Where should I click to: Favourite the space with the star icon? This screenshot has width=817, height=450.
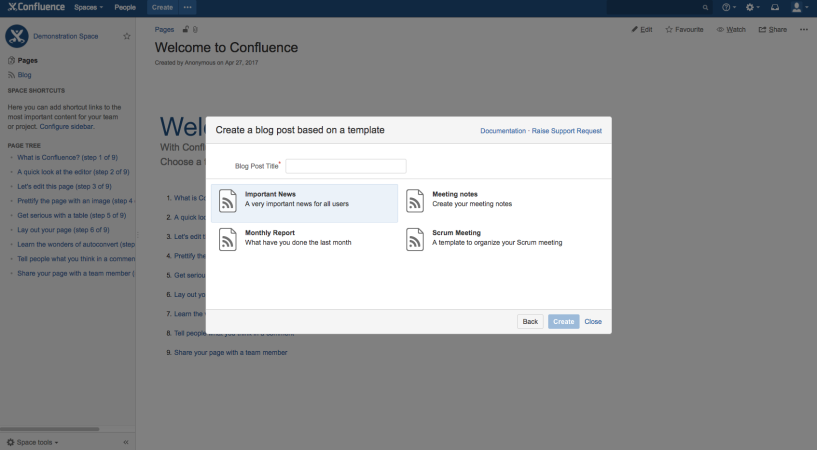tap(127, 36)
